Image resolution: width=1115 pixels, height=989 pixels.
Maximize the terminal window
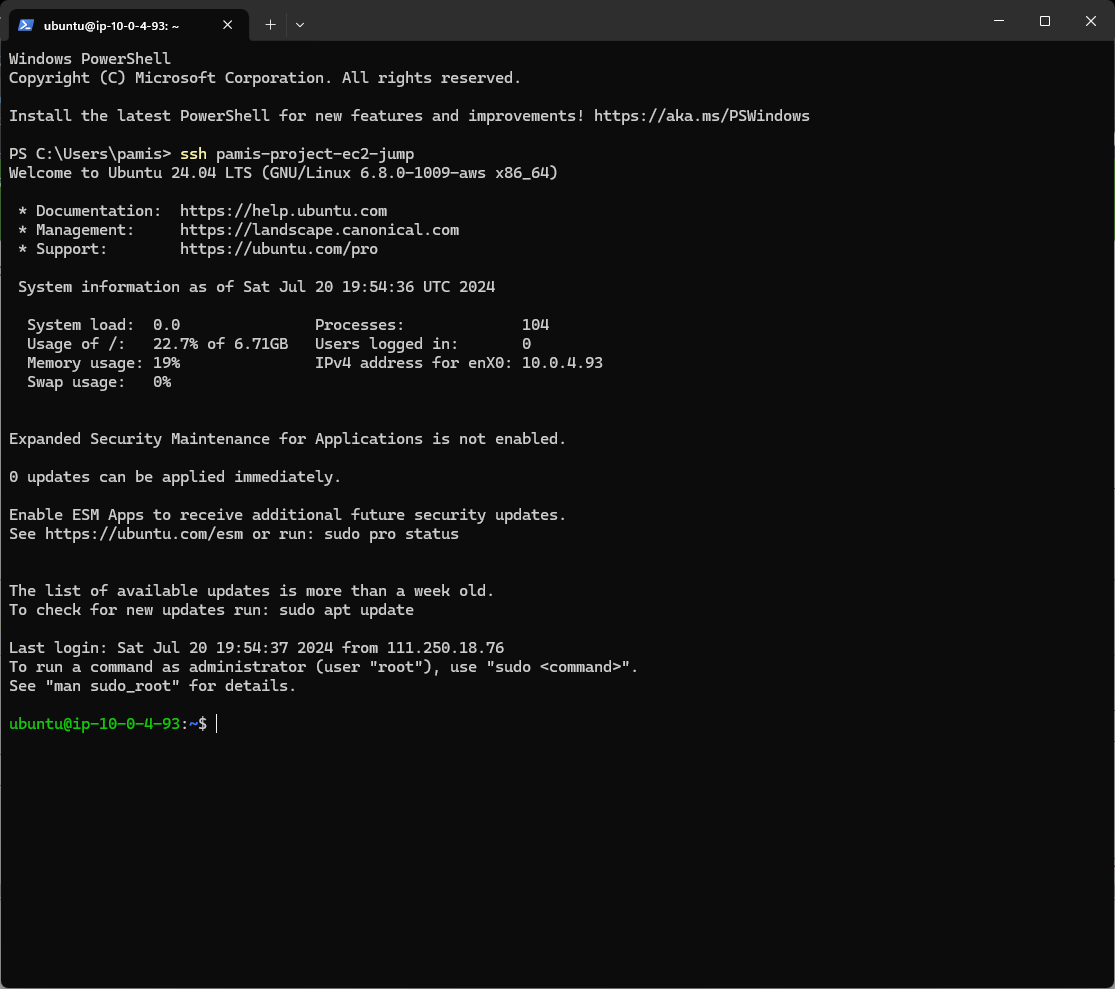coord(1045,21)
